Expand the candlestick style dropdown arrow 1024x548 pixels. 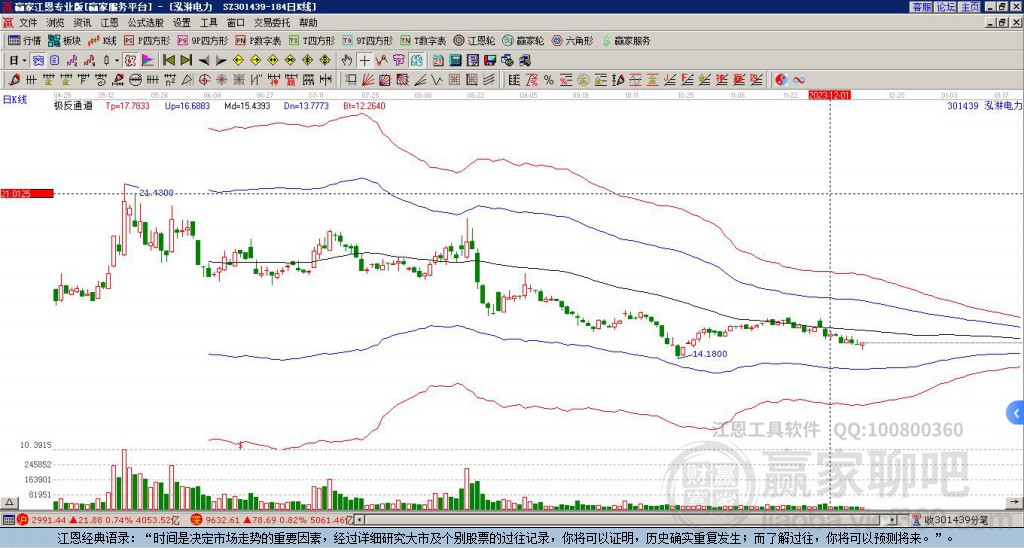pyautogui.click(x=116, y=61)
